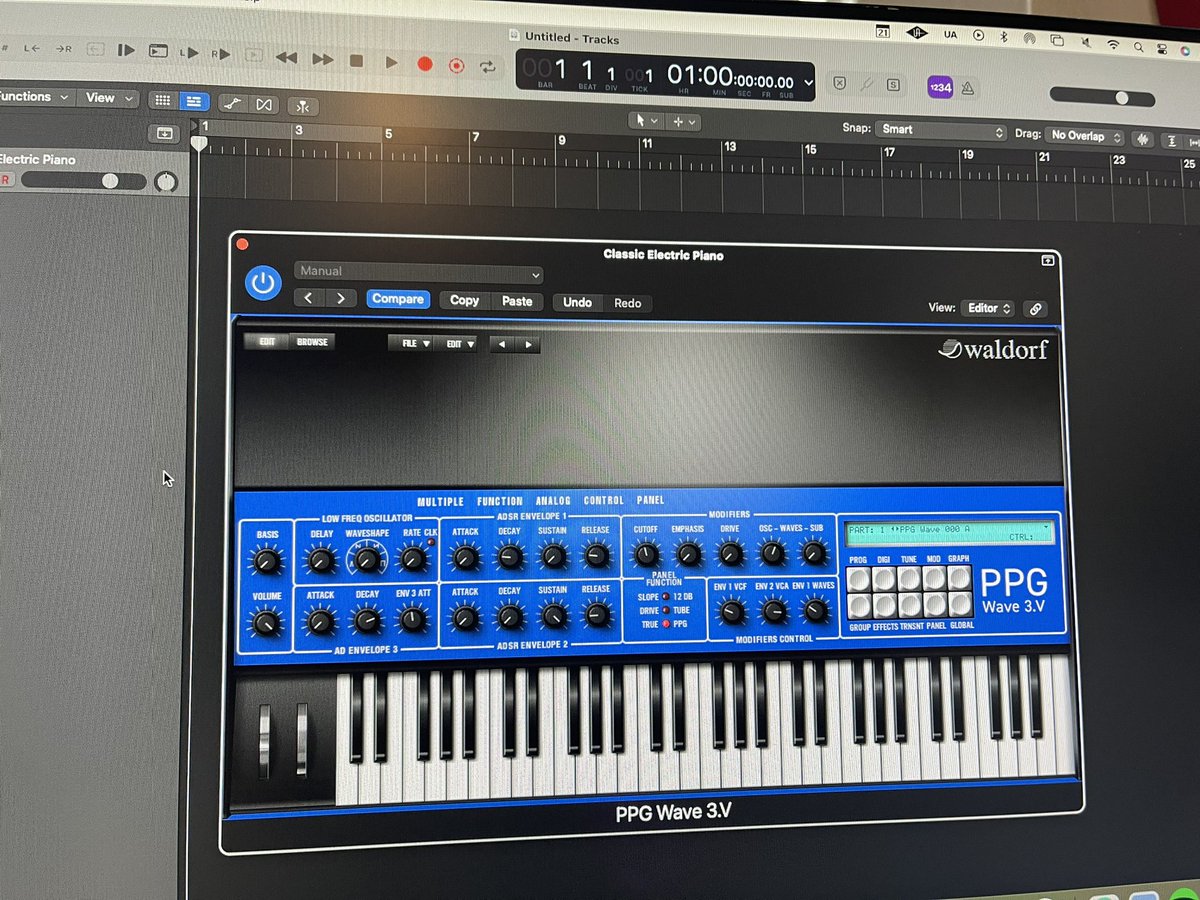Toggle the plugin power bypass button
This screenshot has height=900, width=1200.
(x=263, y=283)
